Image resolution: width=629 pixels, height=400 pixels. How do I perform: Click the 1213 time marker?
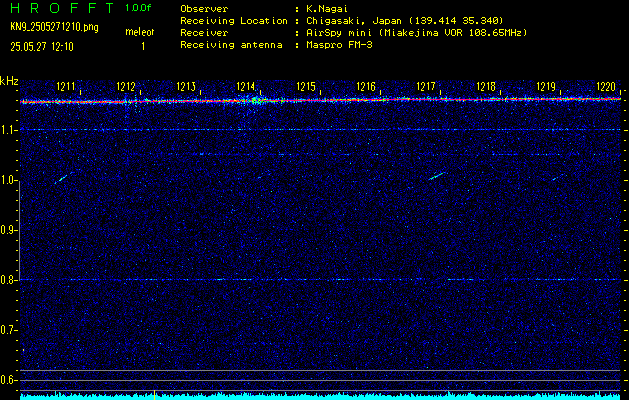[x=186, y=87]
